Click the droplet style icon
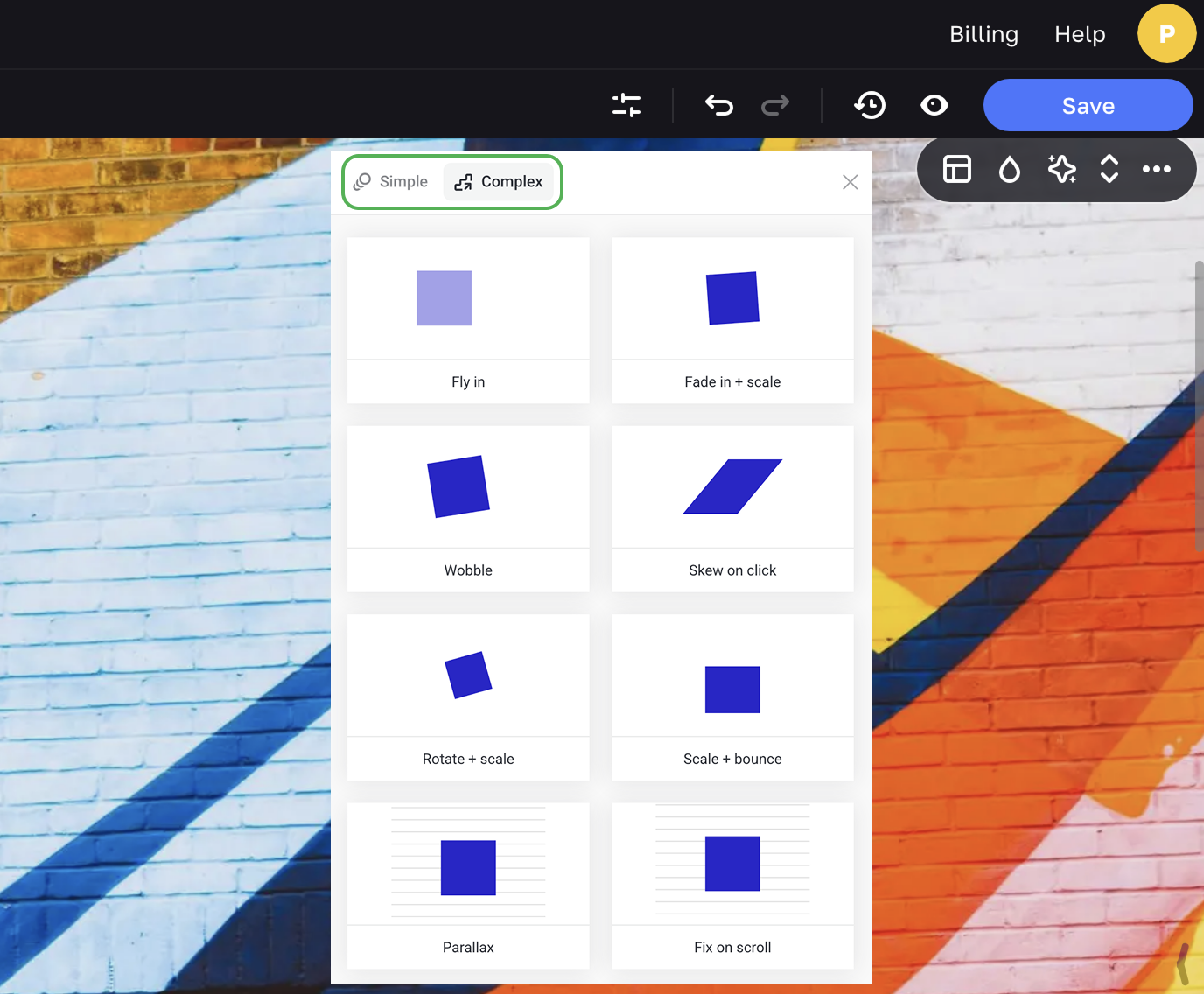 (x=1009, y=169)
